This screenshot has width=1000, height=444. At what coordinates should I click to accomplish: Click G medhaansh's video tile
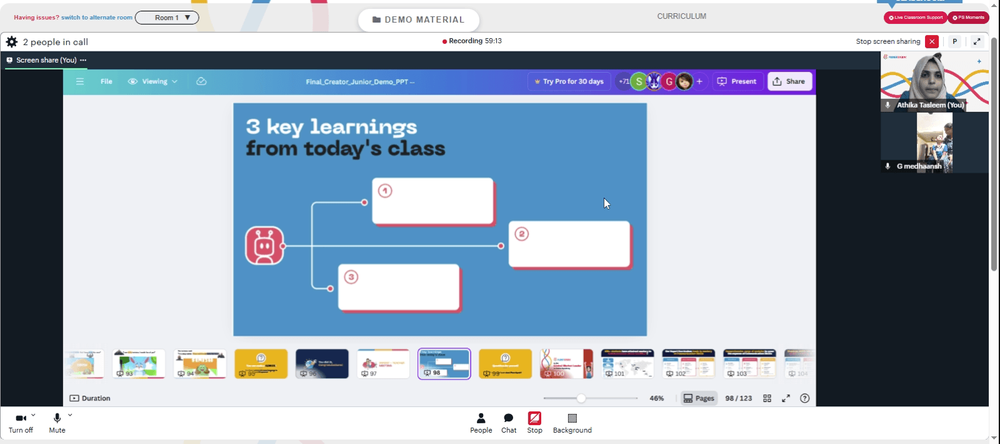pos(934,142)
